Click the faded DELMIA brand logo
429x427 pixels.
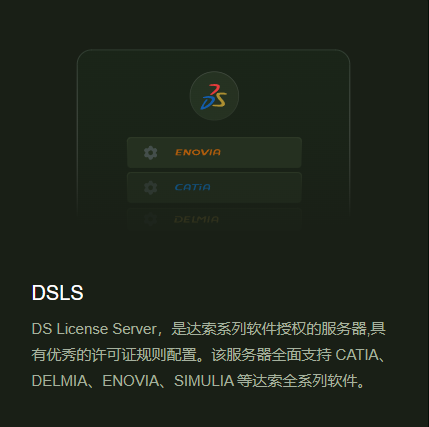pyautogui.click(x=197, y=219)
